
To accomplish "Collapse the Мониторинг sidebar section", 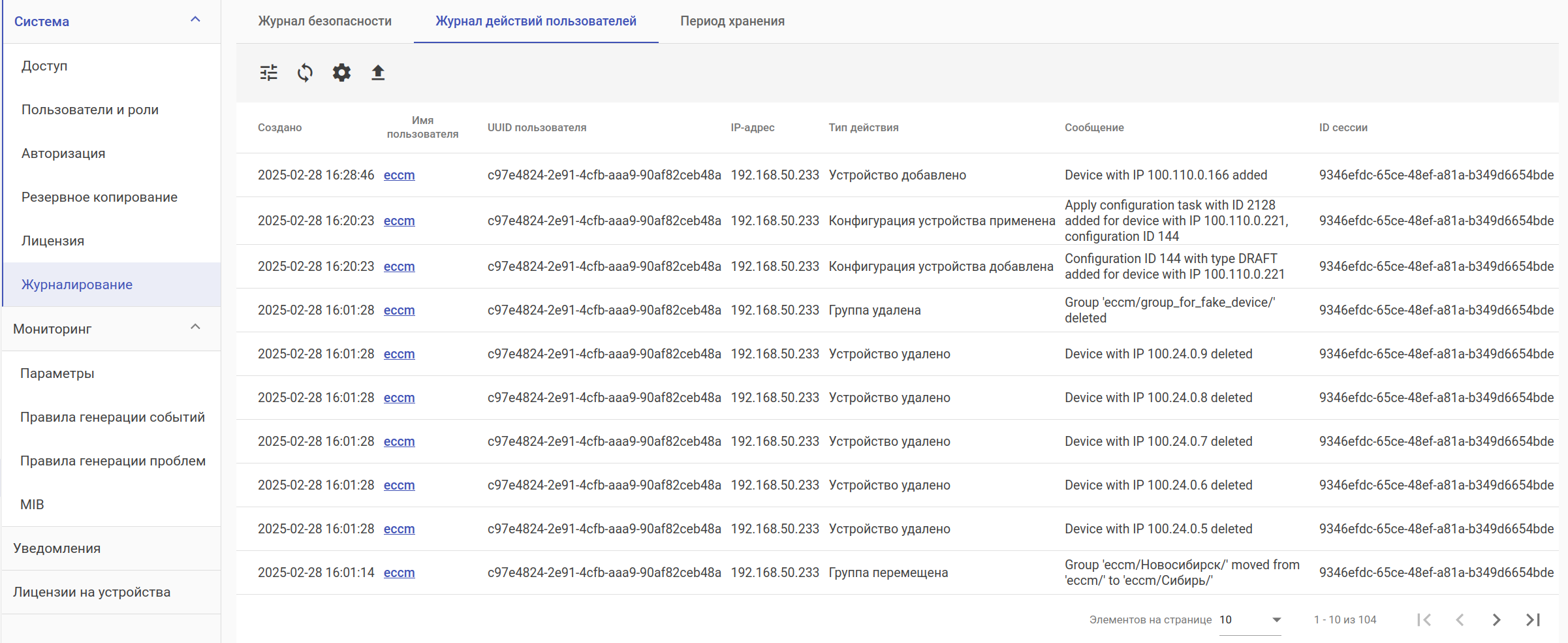I will click(195, 328).
